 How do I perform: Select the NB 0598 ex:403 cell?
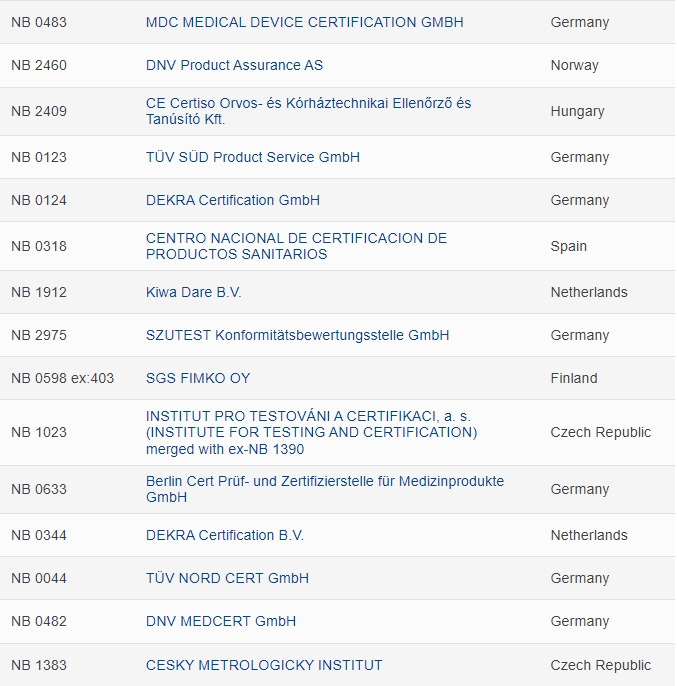coord(63,378)
